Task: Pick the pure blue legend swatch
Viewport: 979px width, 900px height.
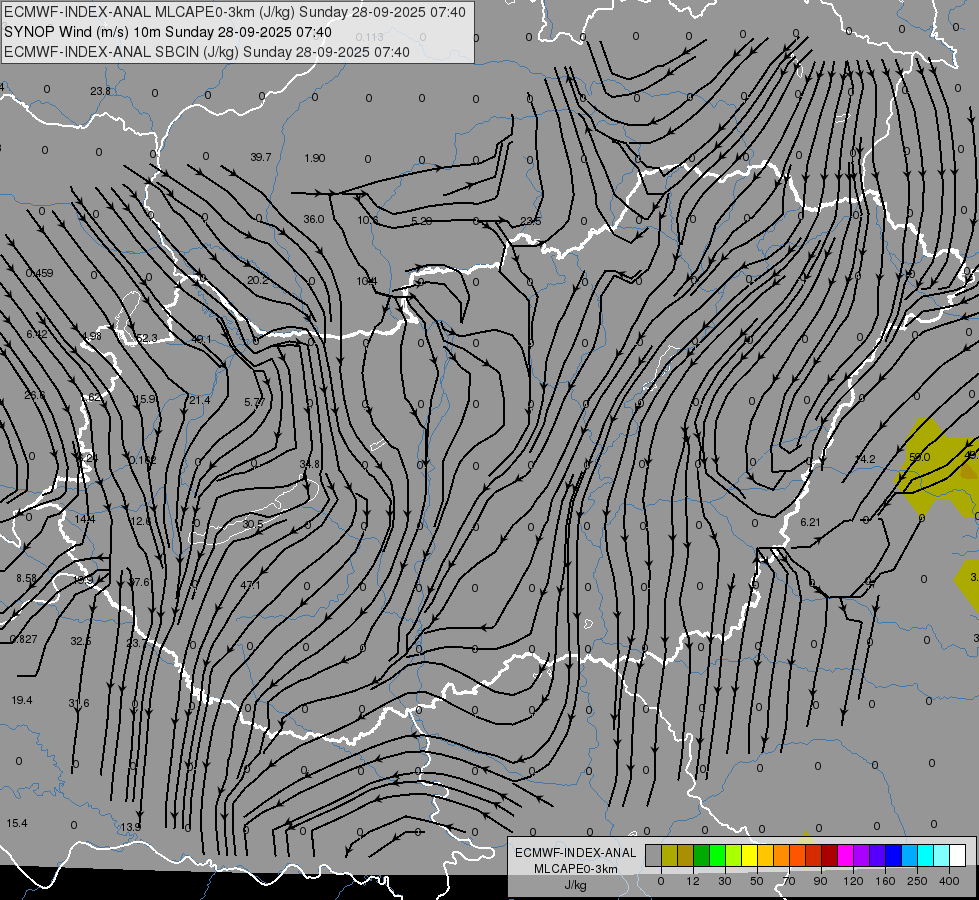Action: click(893, 856)
